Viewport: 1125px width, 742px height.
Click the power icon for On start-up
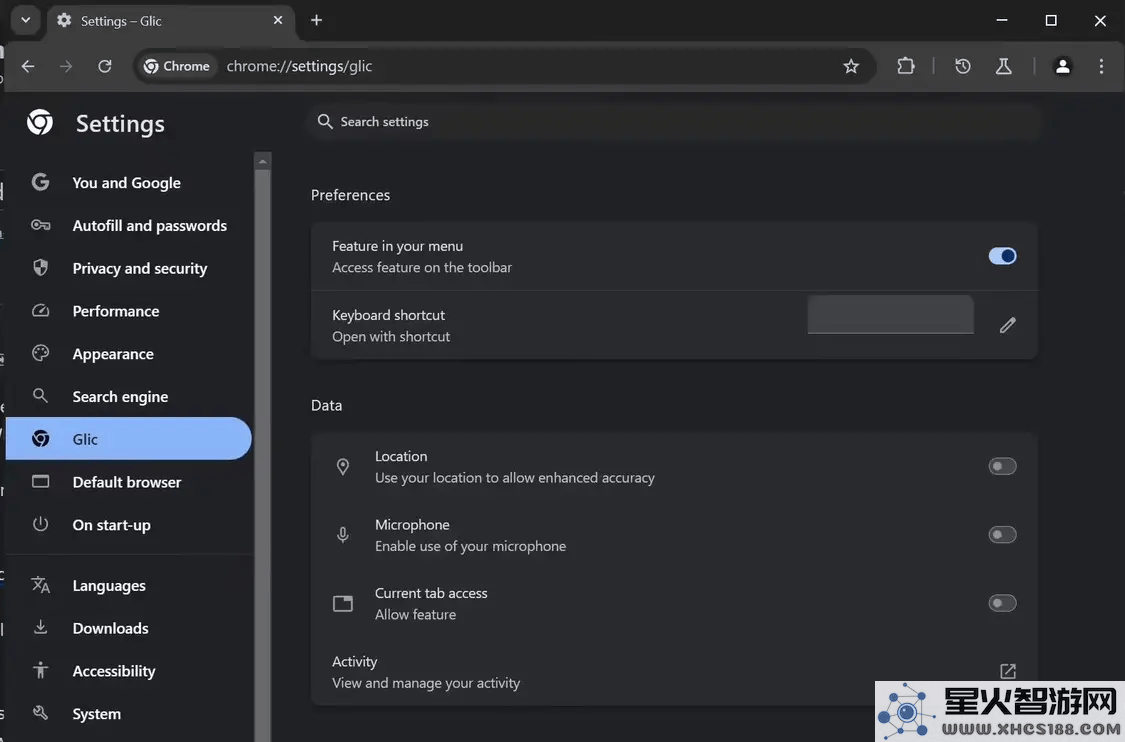click(x=41, y=524)
